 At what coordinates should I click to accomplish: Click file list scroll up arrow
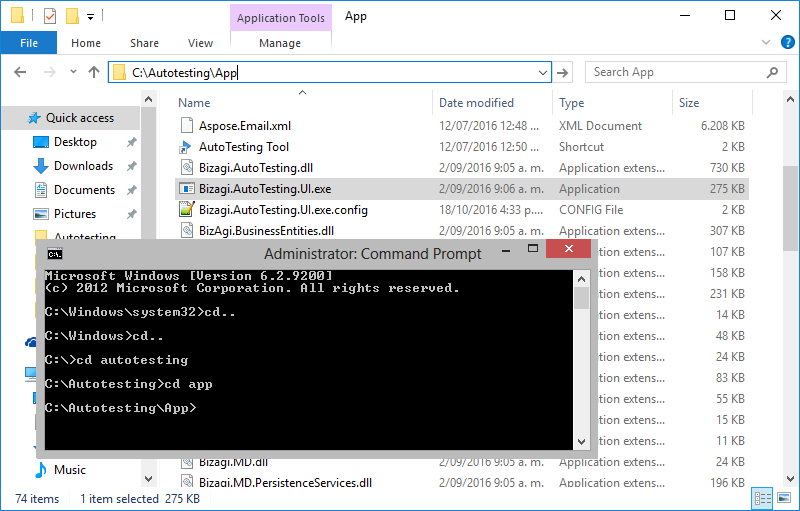pos(790,99)
